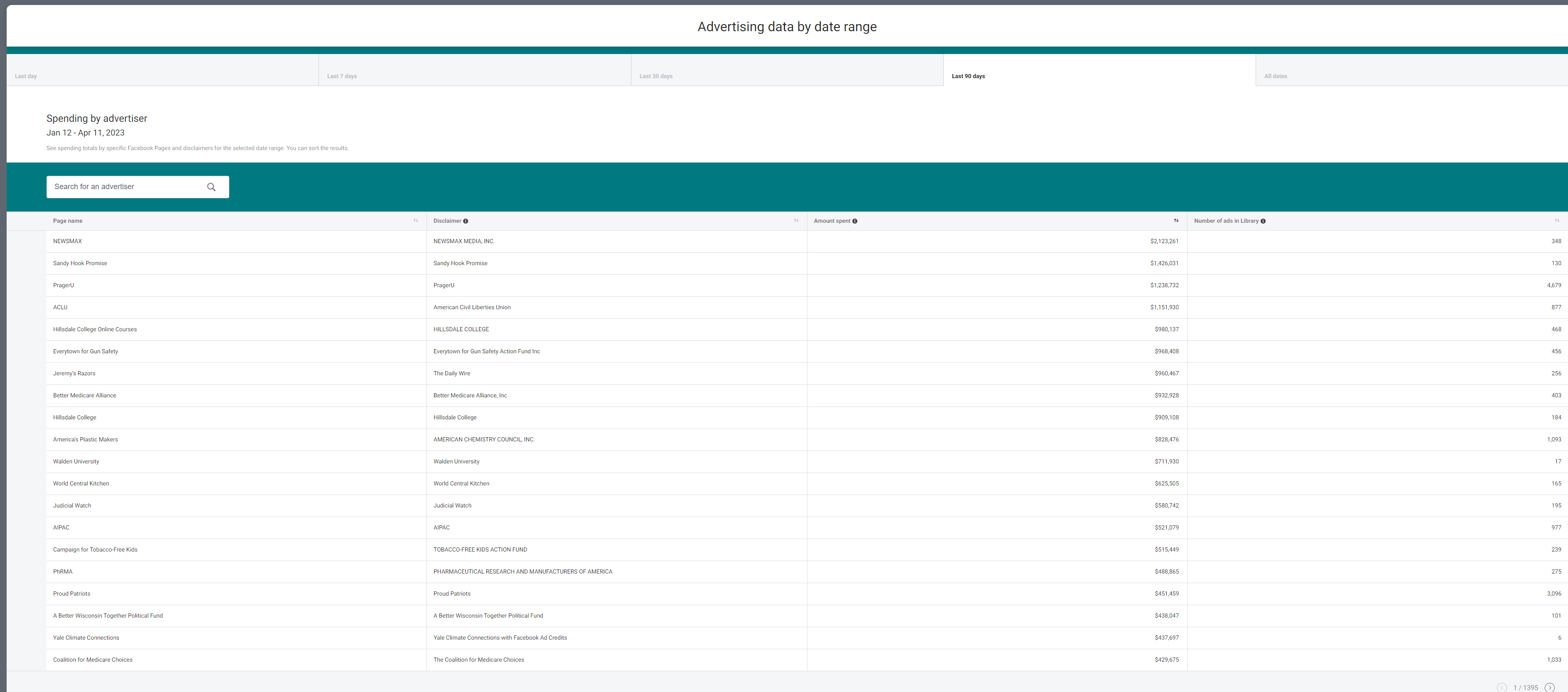Image resolution: width=1568 pixels, height=692 pixels.
Task: Click AMERICAN CHEMISTRY COUNCIL, INC. disclaimer
Action: tap(484, 439)
